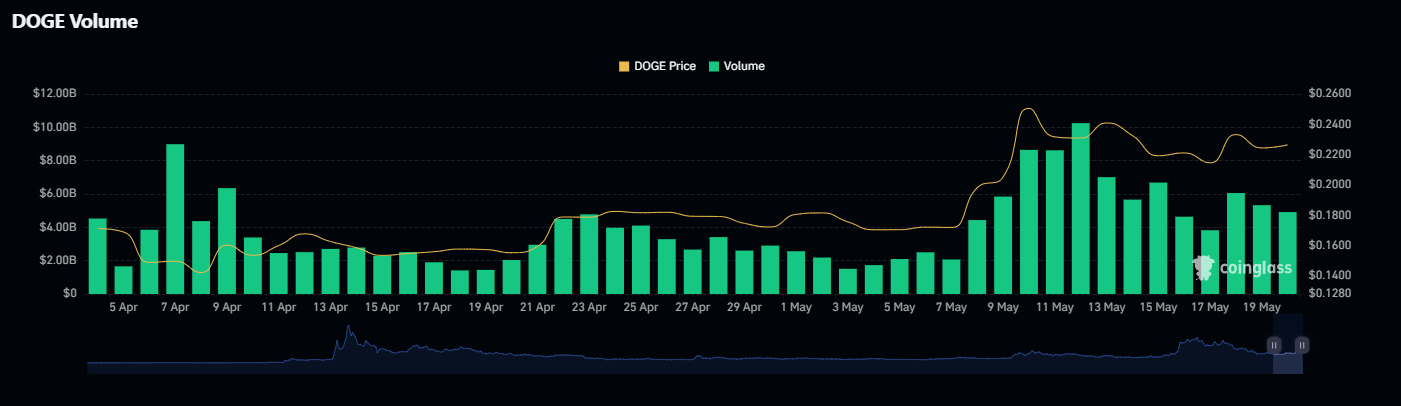Click the overview mini chart peak near the left
This screenshot has width=1401, height=406.
pos(348,328)
